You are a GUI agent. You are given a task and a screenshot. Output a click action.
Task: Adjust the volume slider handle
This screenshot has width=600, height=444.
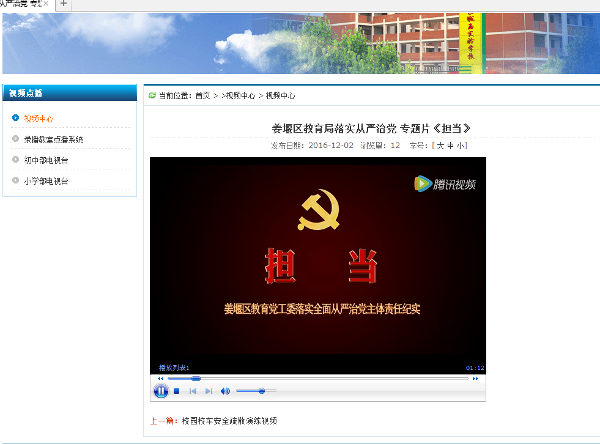pos(262,391)
